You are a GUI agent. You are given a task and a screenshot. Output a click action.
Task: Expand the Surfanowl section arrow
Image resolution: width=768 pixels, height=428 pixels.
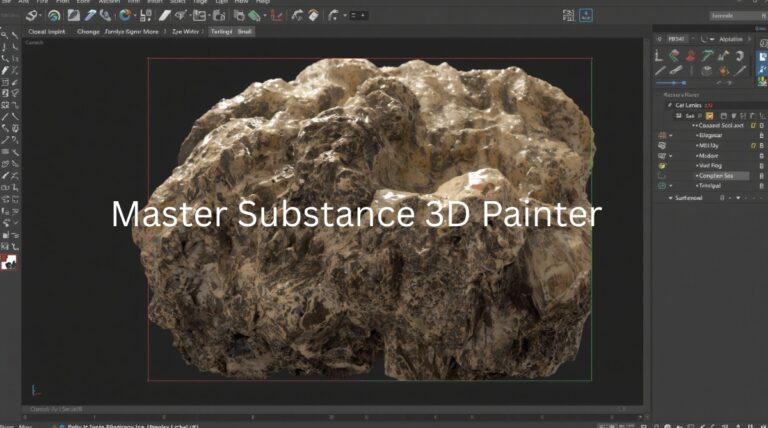671,198
